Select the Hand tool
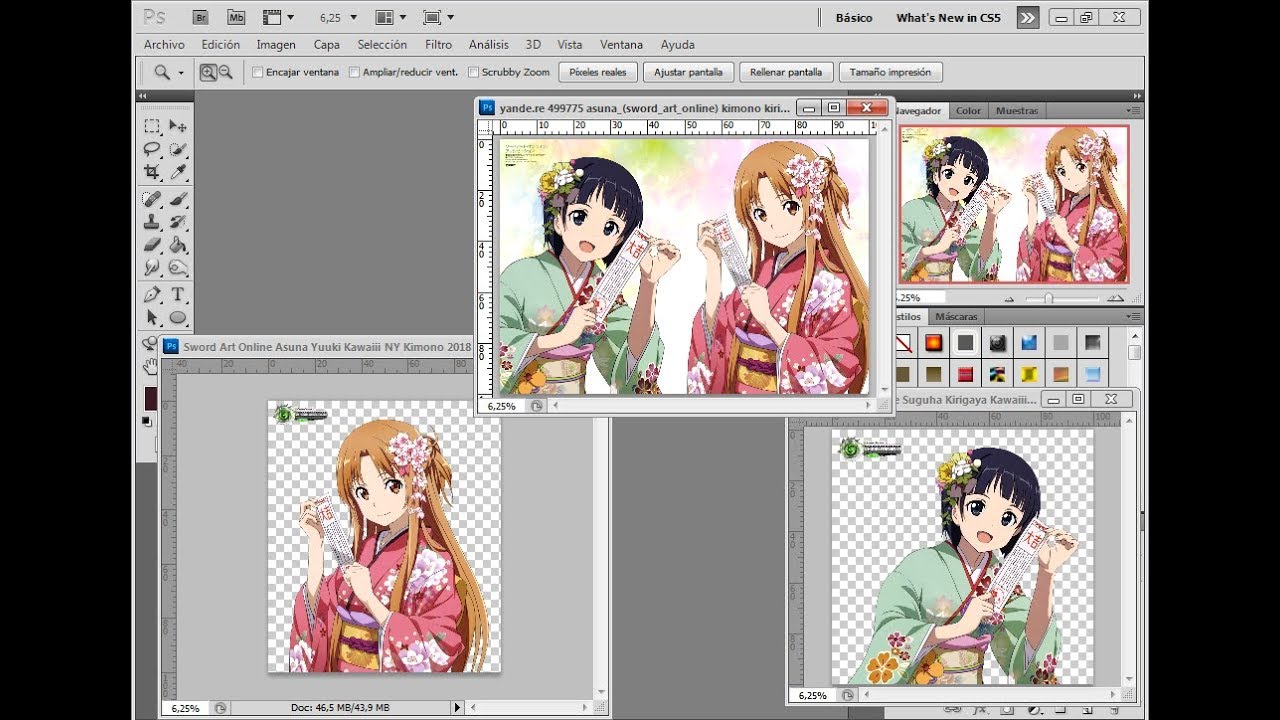 coord(151,366)
